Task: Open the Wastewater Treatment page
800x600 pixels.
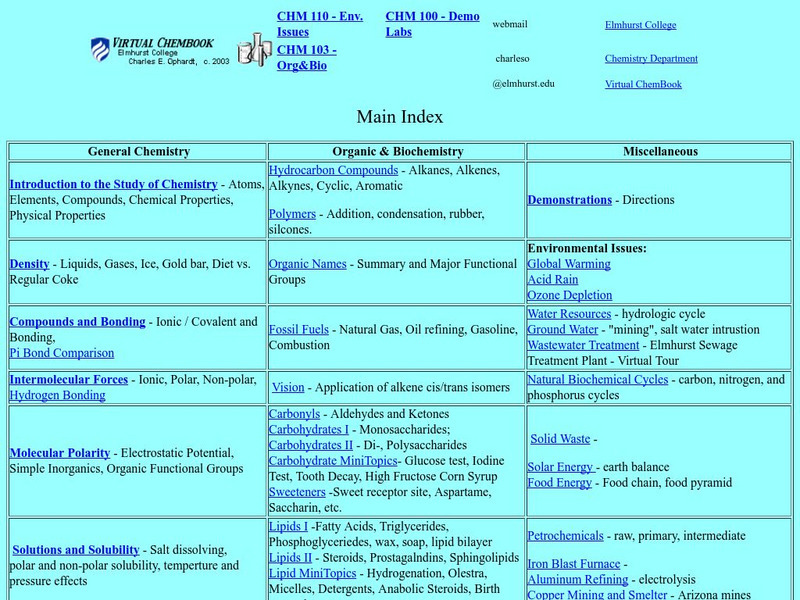Action: (585, 344)
